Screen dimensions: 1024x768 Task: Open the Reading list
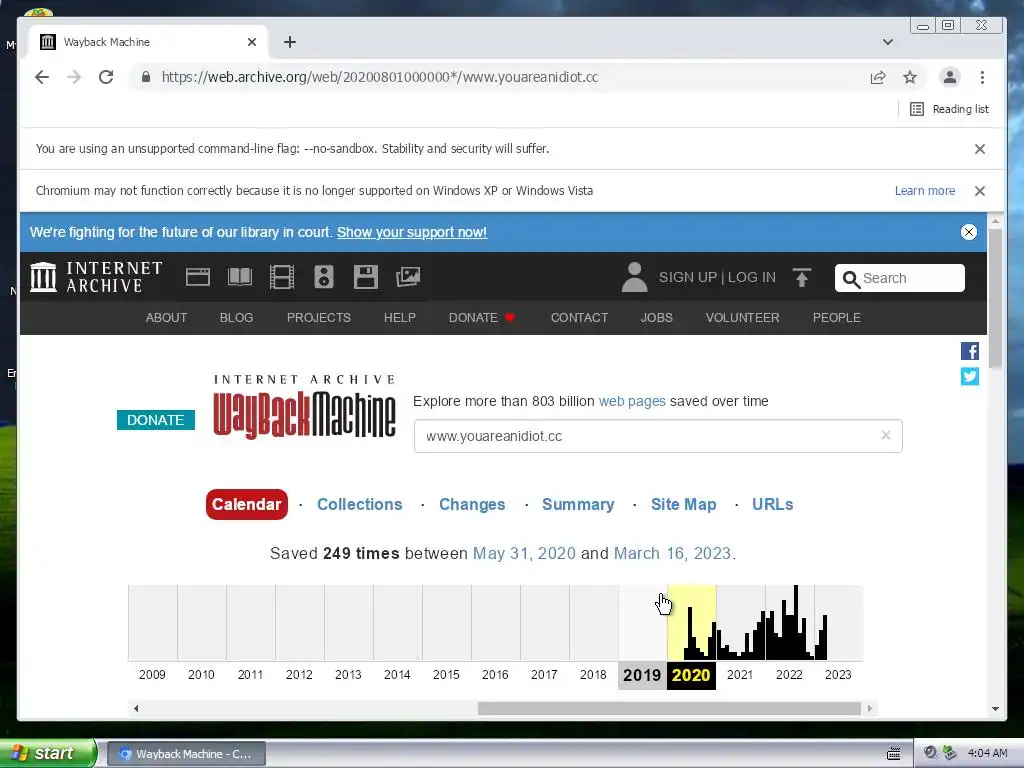(949, 109)
